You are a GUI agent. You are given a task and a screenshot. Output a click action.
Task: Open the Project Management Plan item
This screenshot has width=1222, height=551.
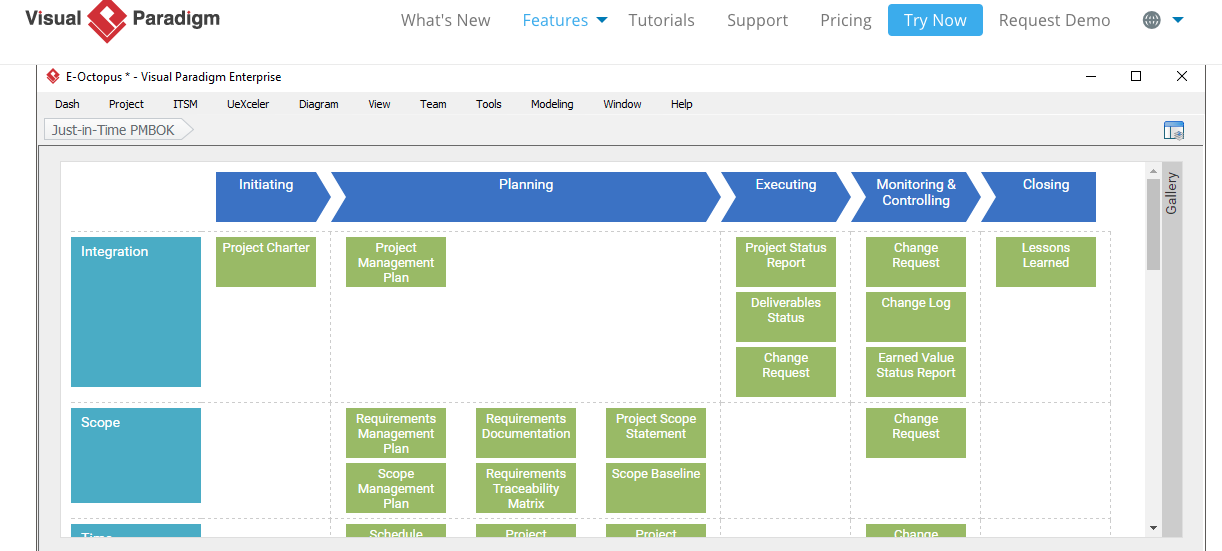coord(396,262)
